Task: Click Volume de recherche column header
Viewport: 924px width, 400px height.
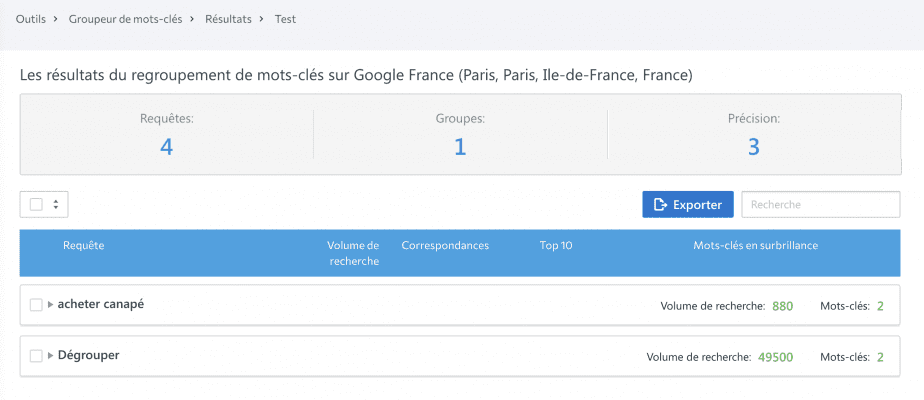Action: pyautogui.click(x=353, y=253)
